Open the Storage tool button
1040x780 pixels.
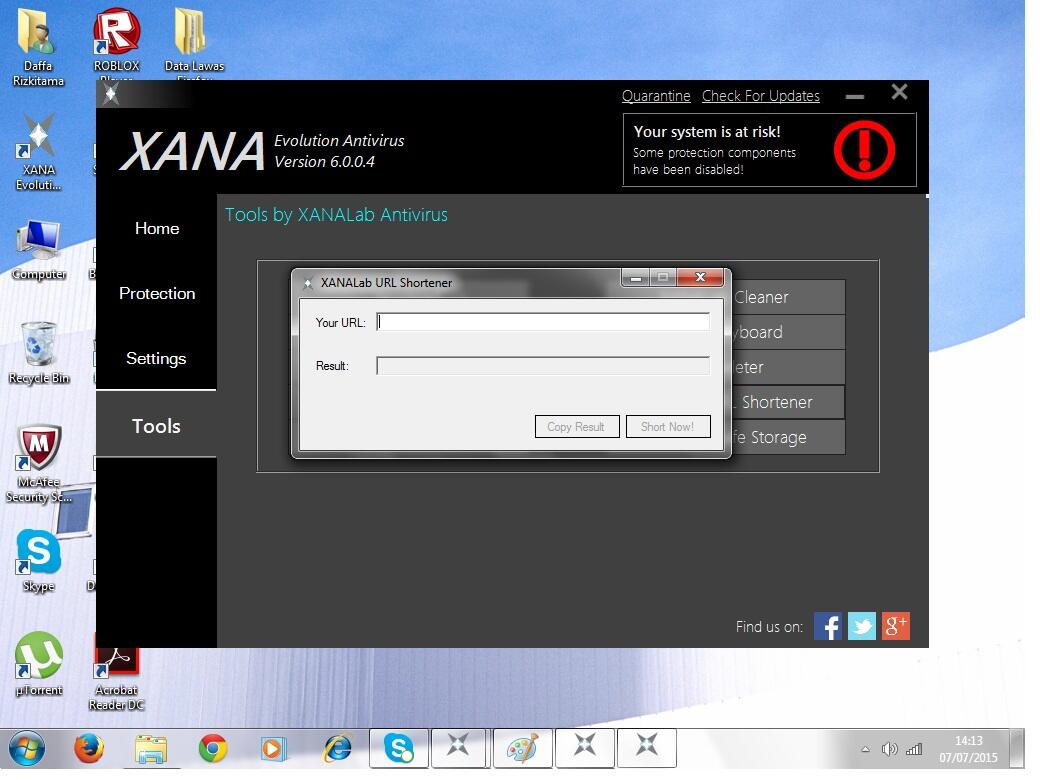[x=789, y=437]
